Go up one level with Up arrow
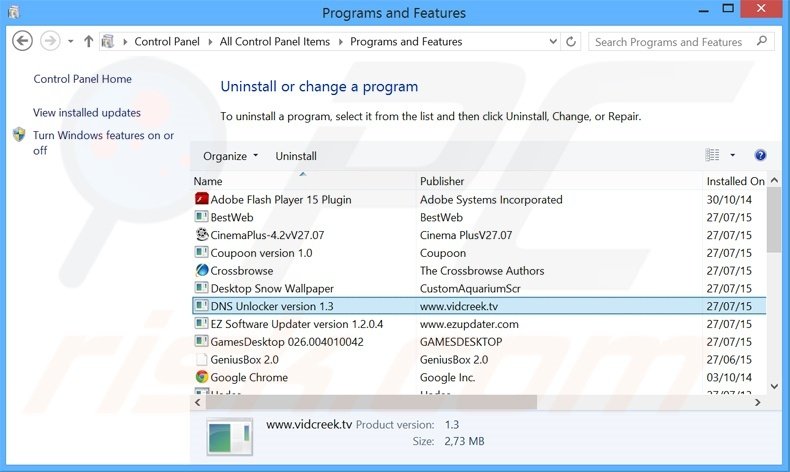Image resolution: width=790 pixels, height=472 pixels. (89, 41)
